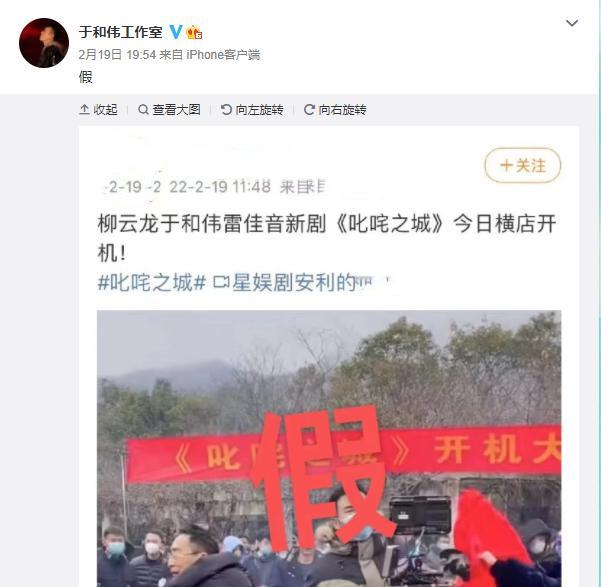Screen dimensions: 601x587
Task: Click the gold crown membership badge
Action: (x=194, y=33)
